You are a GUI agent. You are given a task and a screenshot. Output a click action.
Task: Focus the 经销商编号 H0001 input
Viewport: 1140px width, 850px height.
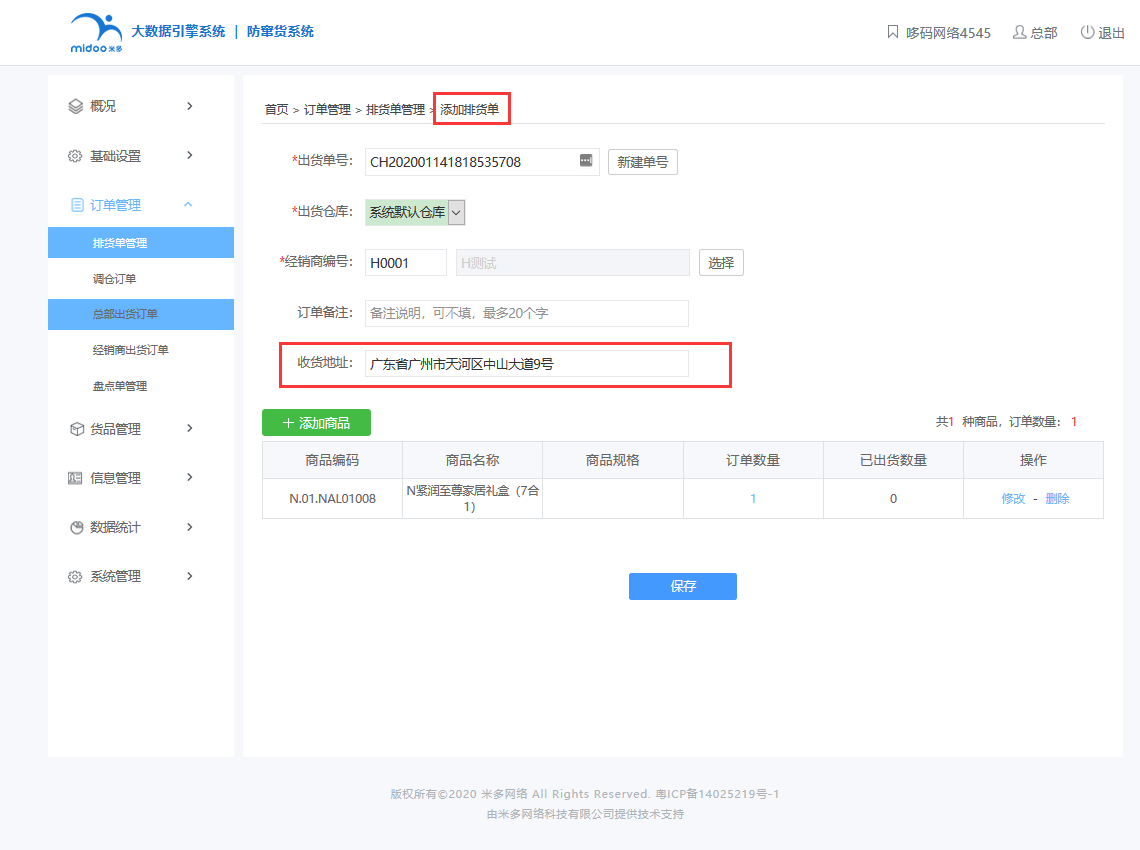click(406, 262)
